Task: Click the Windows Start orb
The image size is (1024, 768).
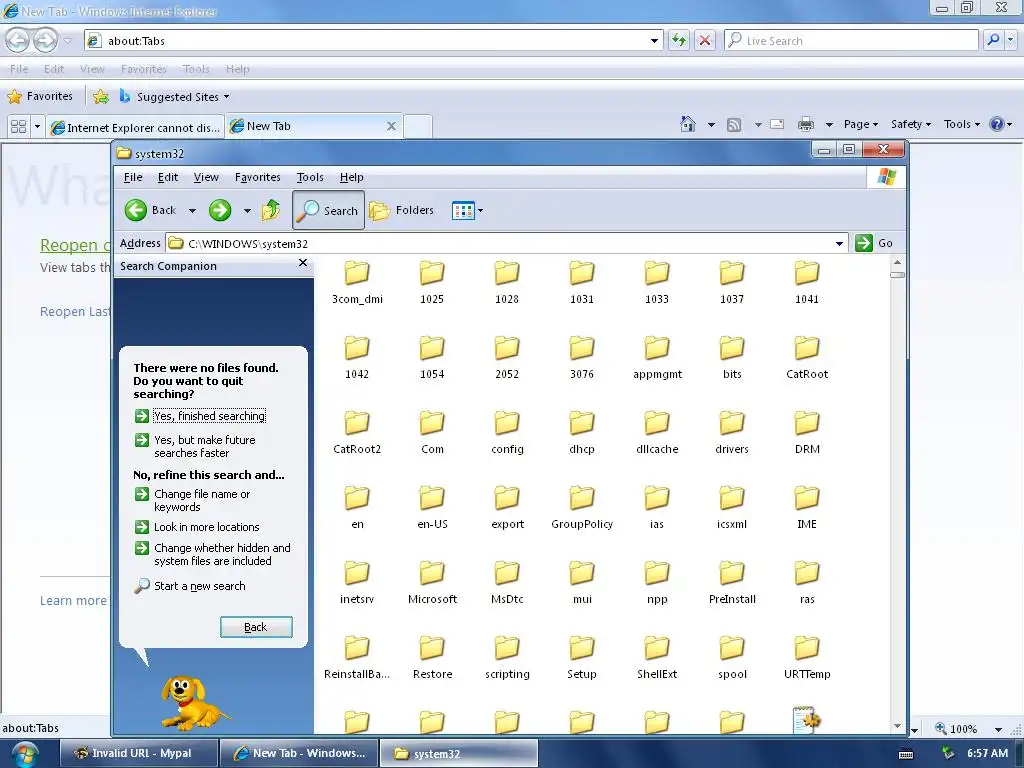Action: (x=24, y=754)
